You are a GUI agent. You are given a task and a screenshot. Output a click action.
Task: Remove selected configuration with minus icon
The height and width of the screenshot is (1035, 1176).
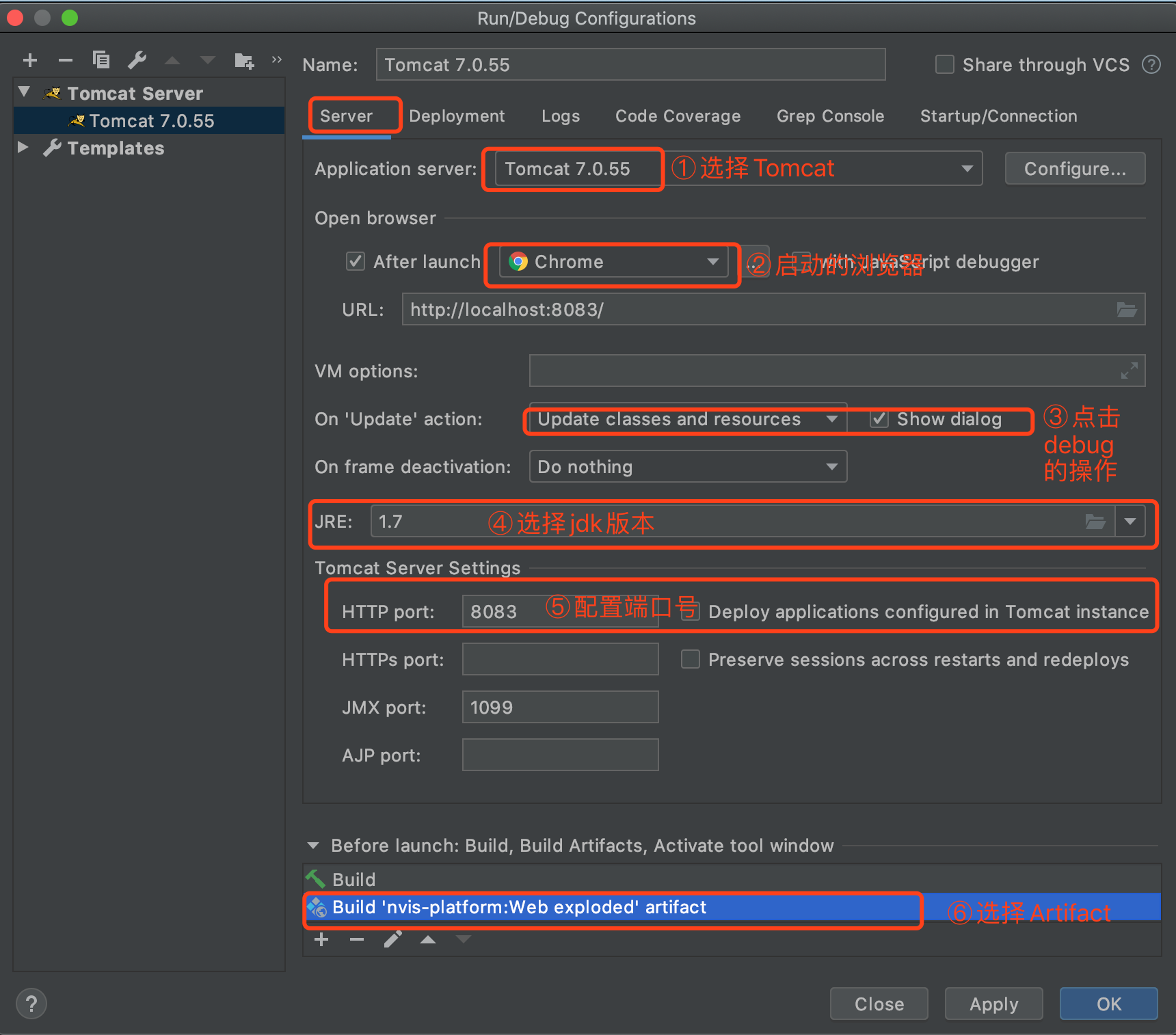[66, 61]
